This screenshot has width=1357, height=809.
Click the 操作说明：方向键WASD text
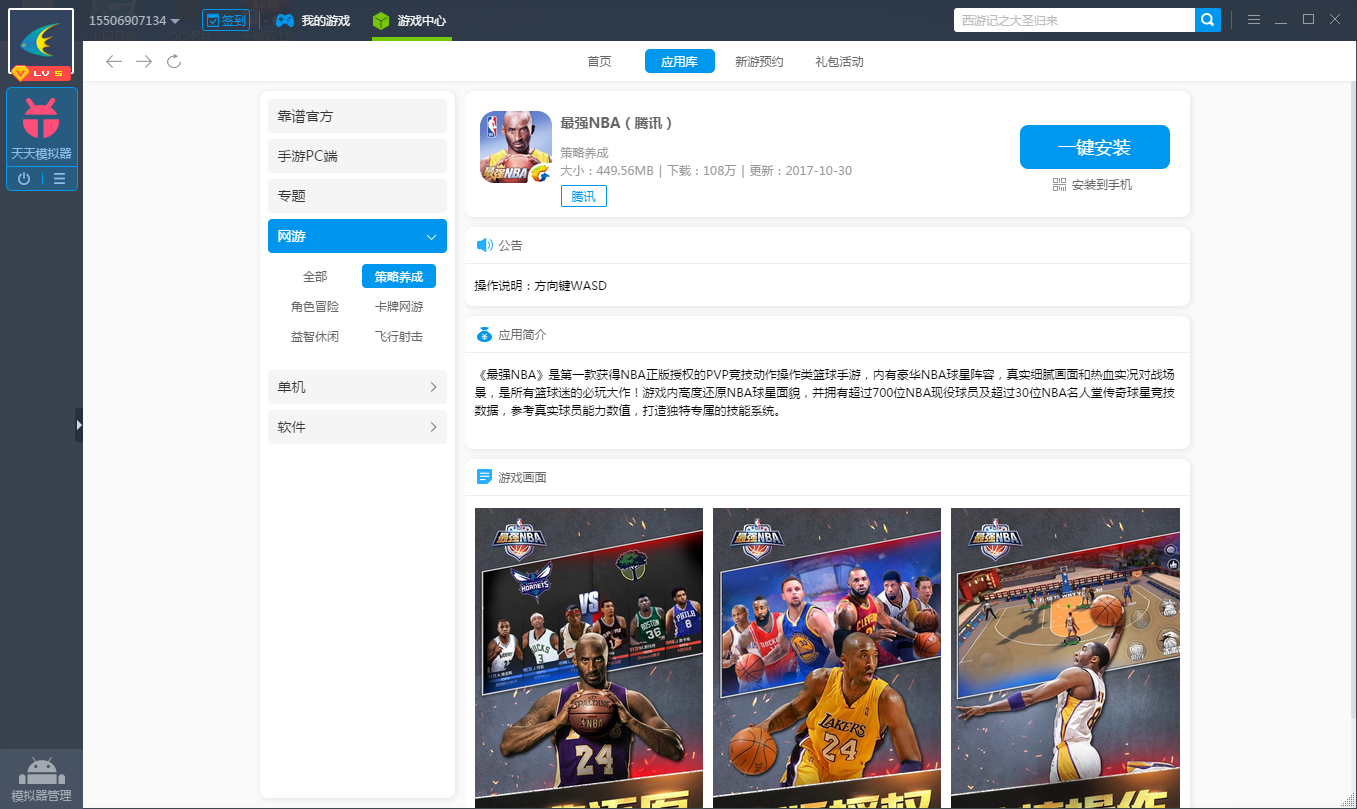[x=541, y=286]
